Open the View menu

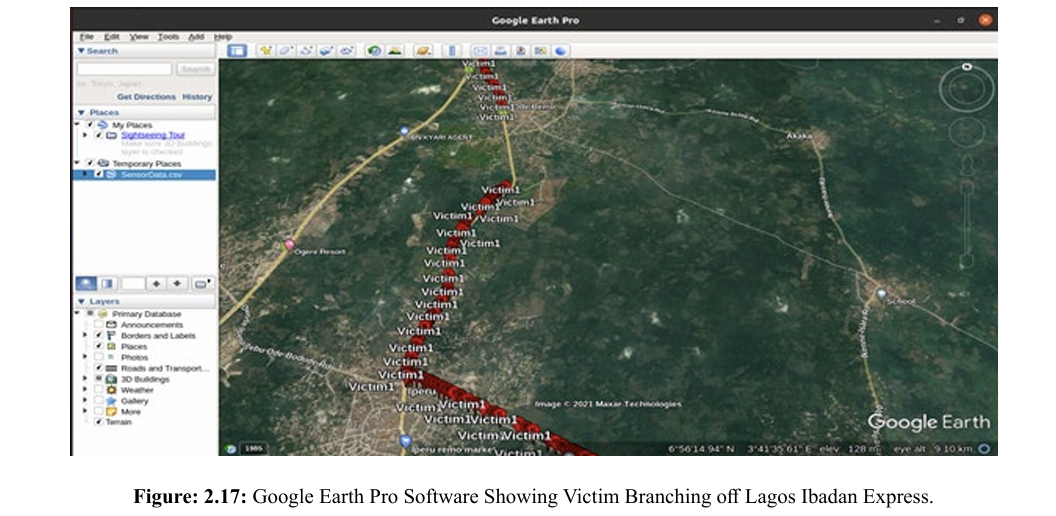(139, 37)
